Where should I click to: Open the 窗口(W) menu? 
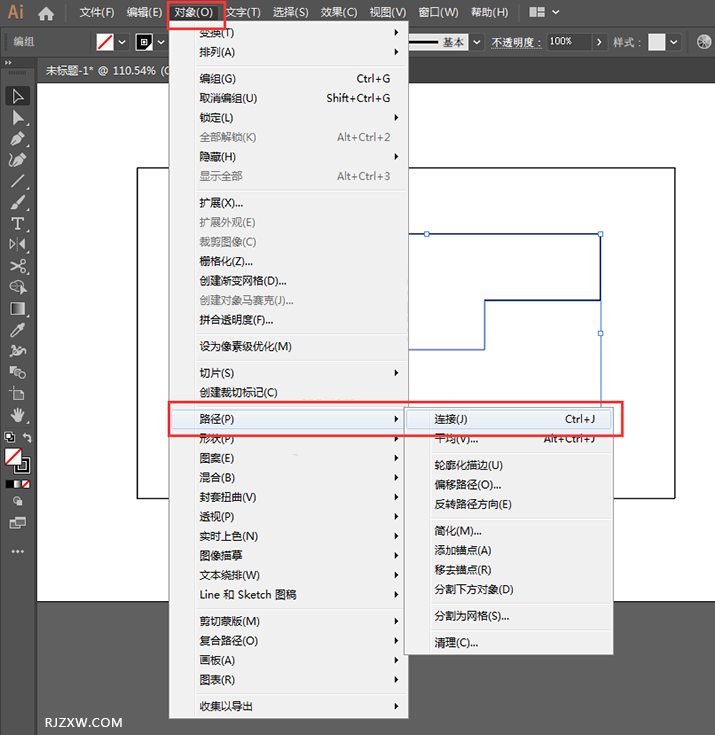[x=438, y=12]
